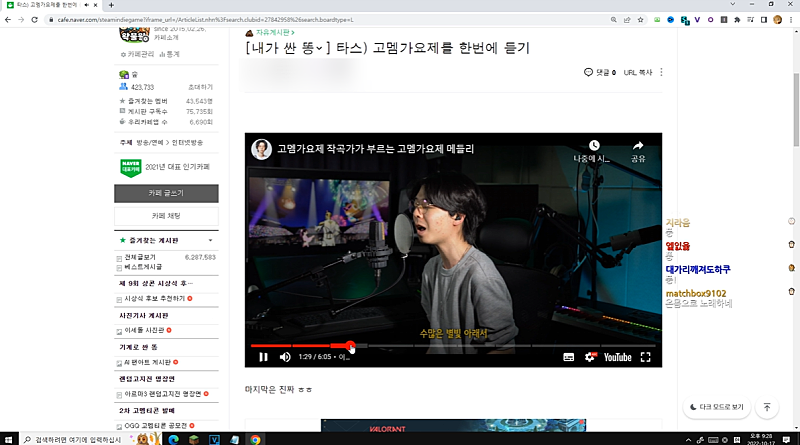The width and height of the screenshot is (800, 445).
Task: Click the browser forward arrow
Action: click(21, 20)
